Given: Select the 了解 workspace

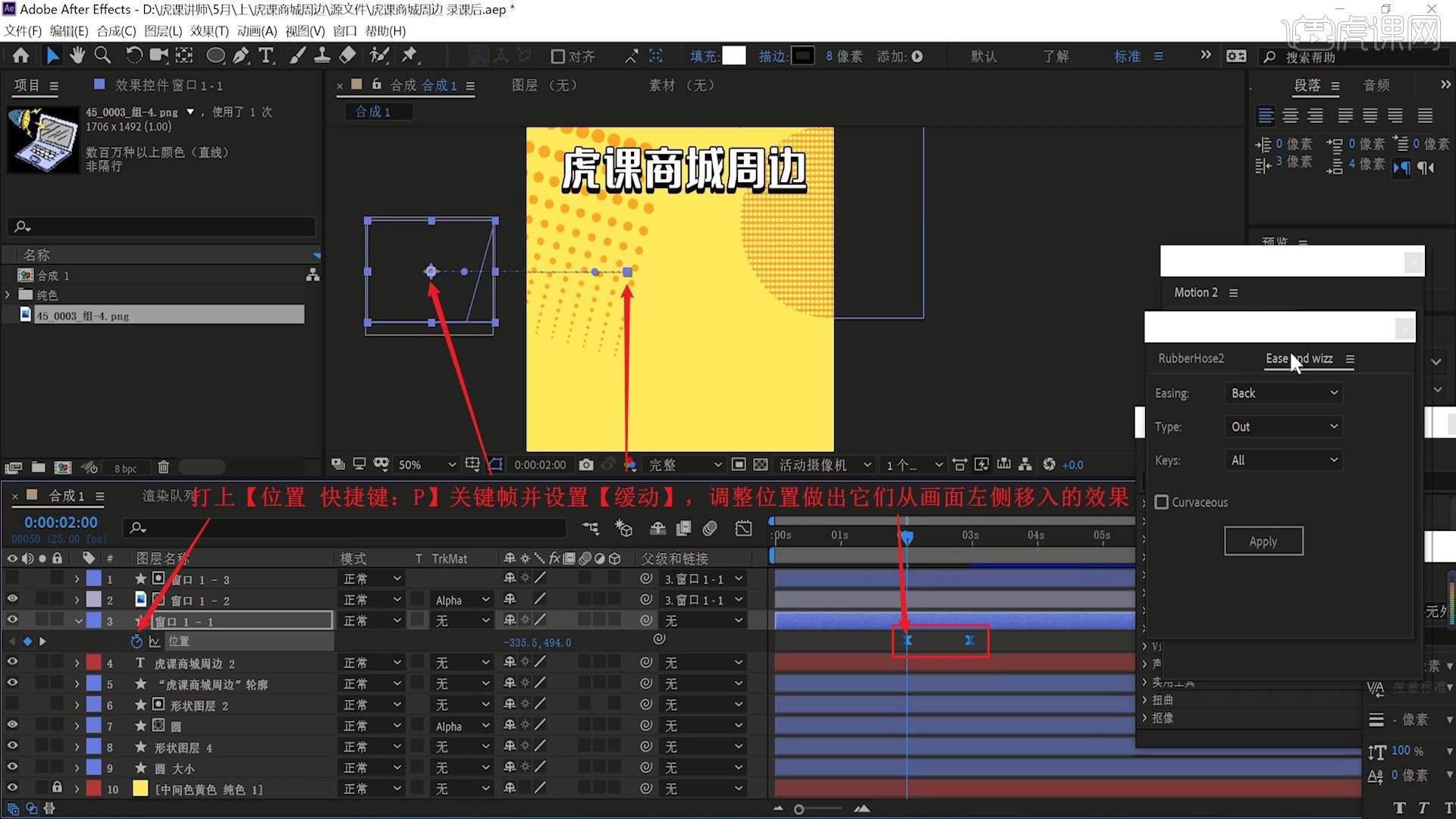Looking at the screenshot, I should tap(1056, 56).
